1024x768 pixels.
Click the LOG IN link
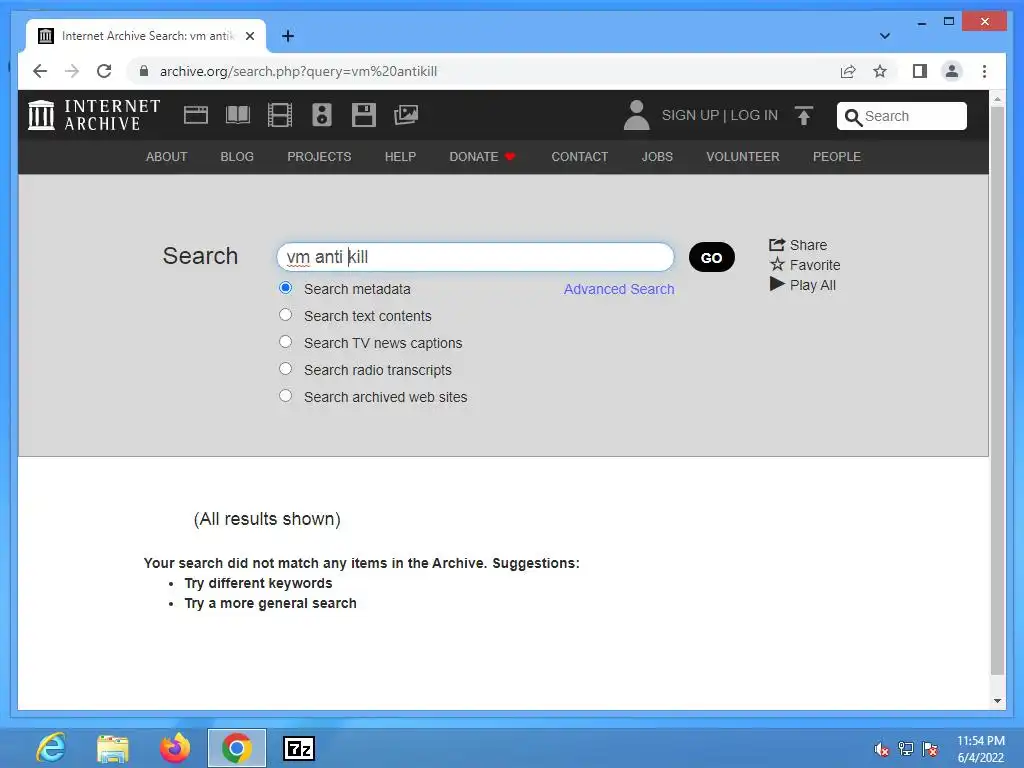pos(754,115)
